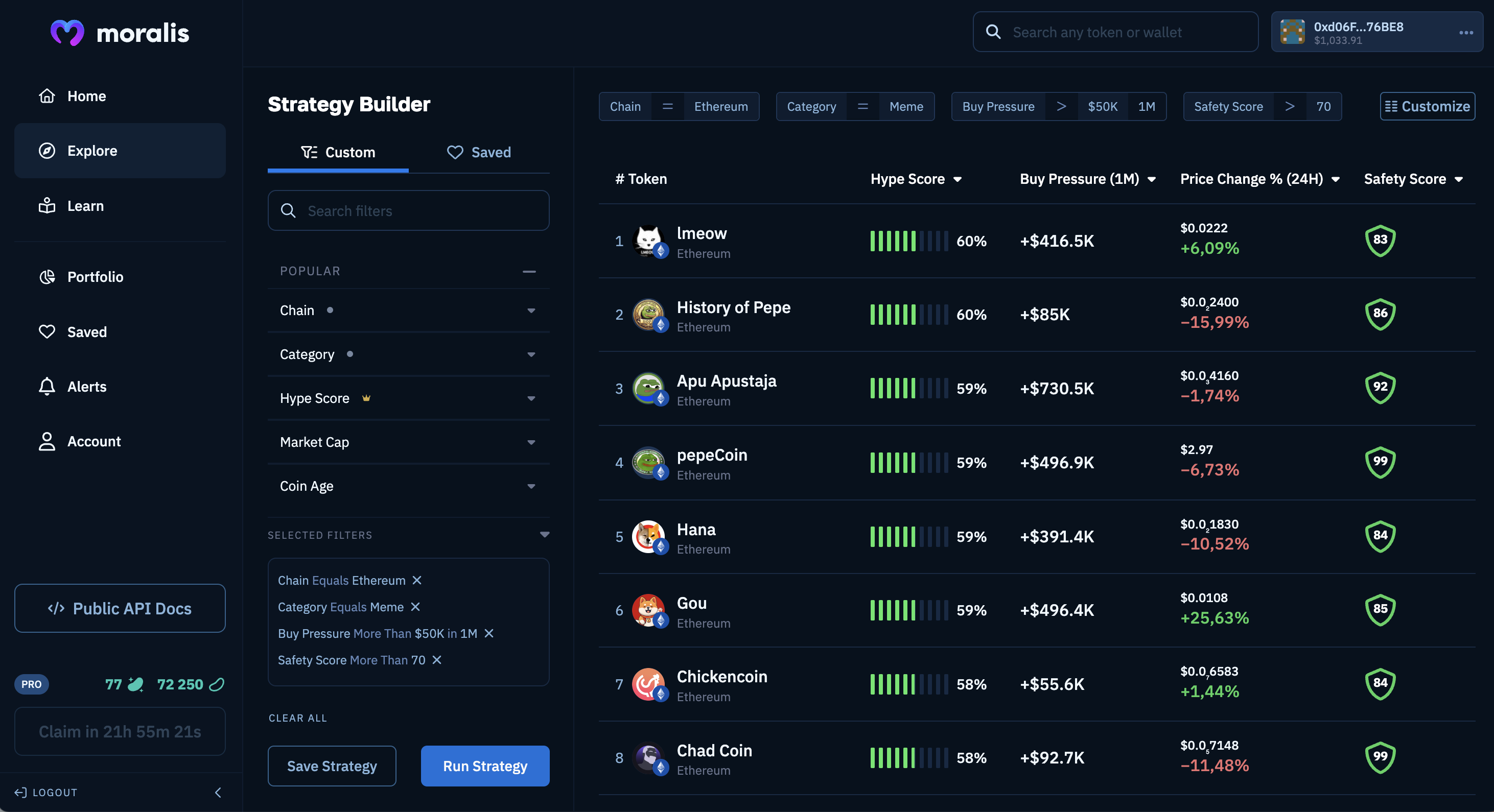Click the 72 250 points balance
Image resolution: width=1494 pixels, height=812 pixels.
(191, 684)
